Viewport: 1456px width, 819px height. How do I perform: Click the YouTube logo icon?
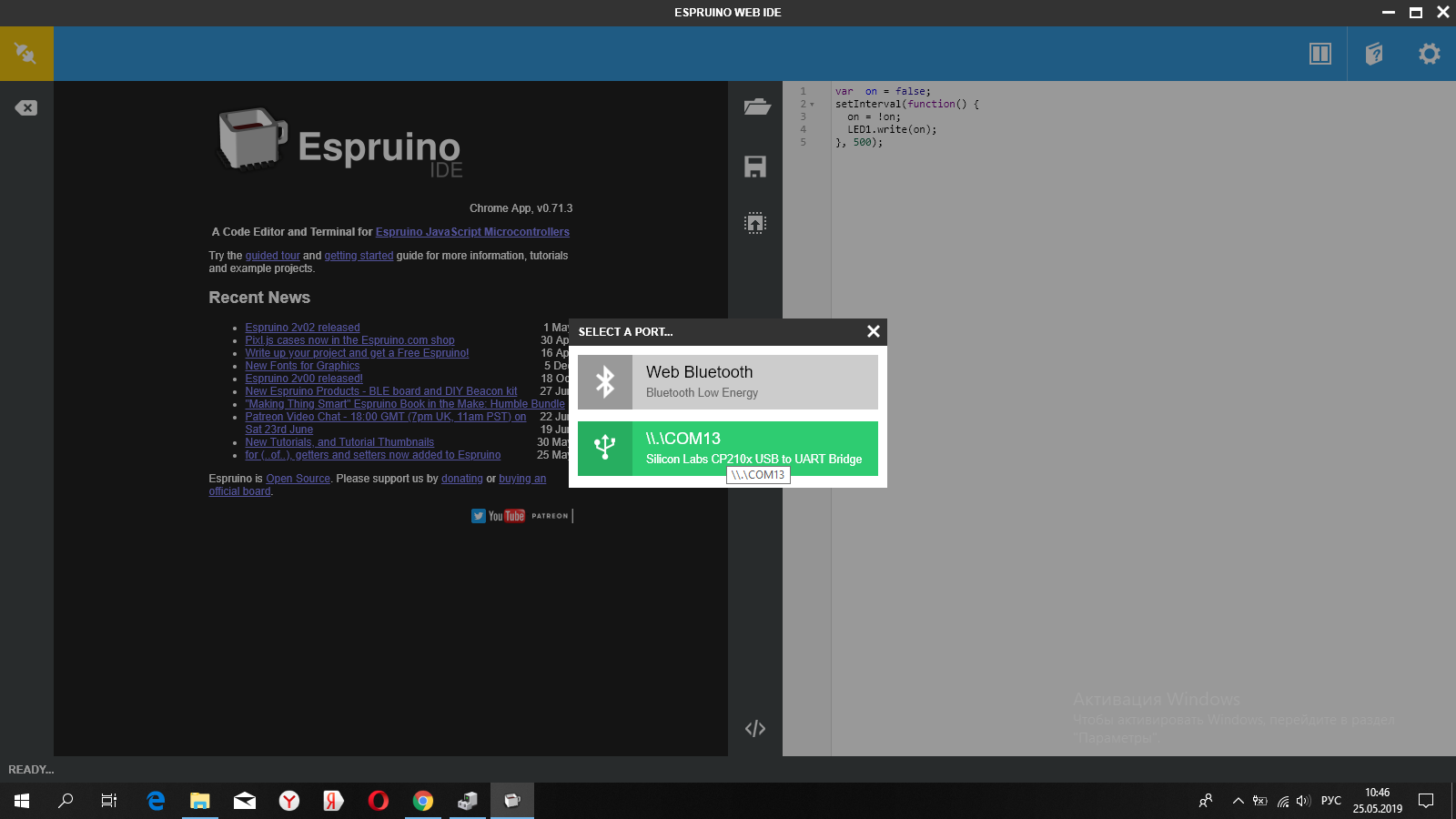507,516
